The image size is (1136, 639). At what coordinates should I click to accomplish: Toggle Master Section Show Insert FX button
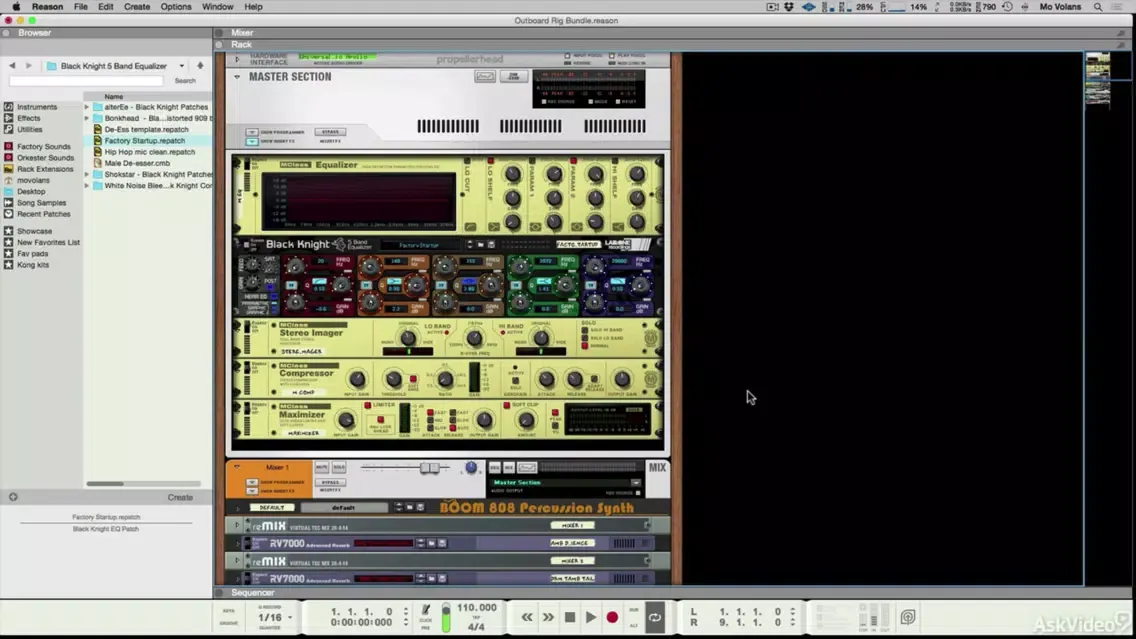251,141
